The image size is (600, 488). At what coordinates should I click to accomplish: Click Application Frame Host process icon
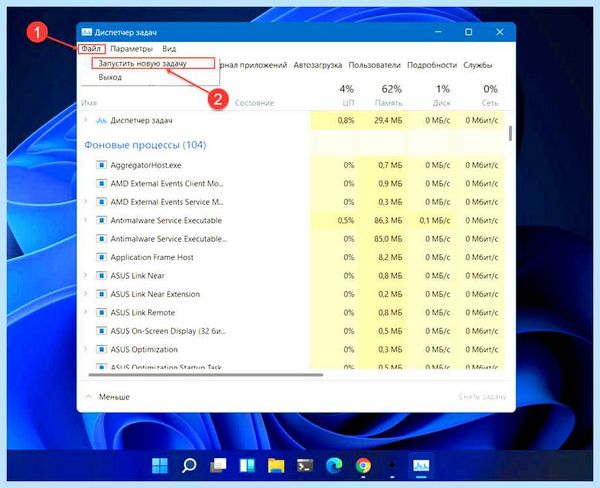[101, 257]
